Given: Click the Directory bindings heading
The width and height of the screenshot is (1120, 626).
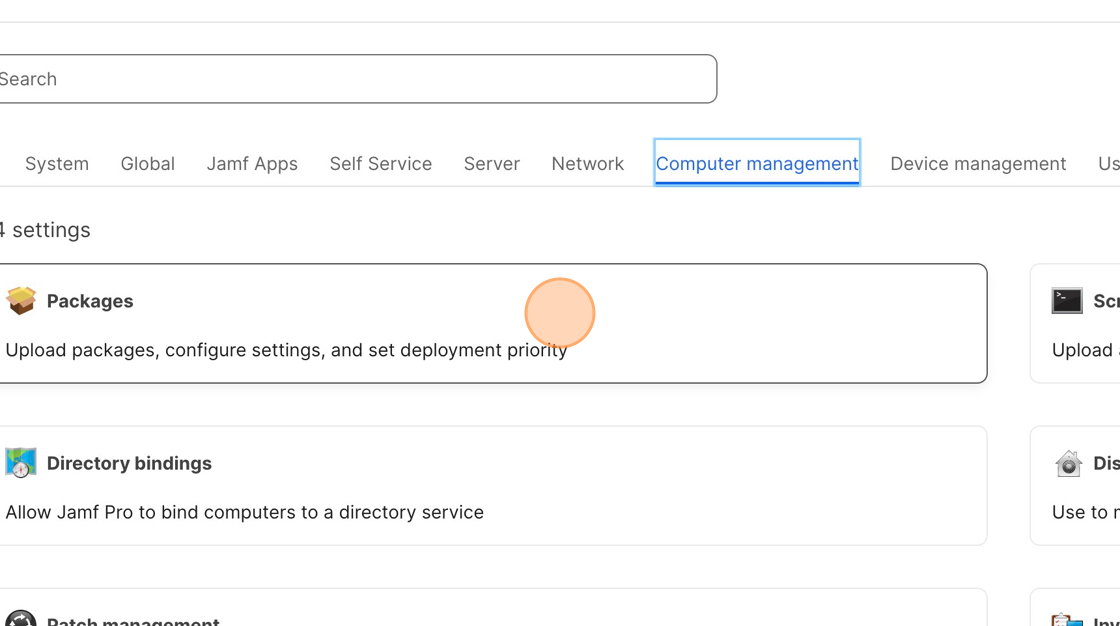Looking at the screenshot, I should coord(129,463).
